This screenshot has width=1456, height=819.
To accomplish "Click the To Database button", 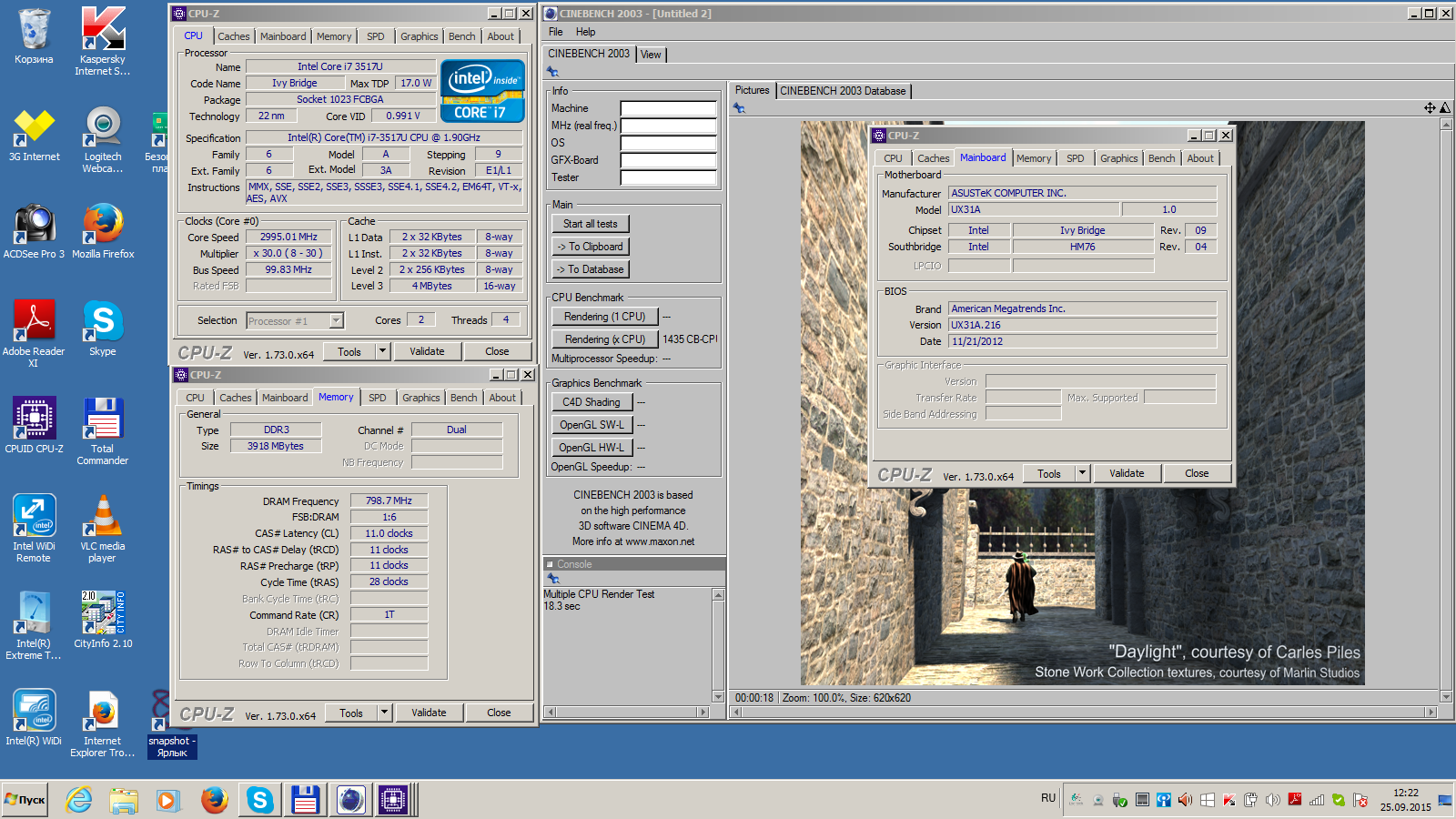I will [x=590, y=269].
